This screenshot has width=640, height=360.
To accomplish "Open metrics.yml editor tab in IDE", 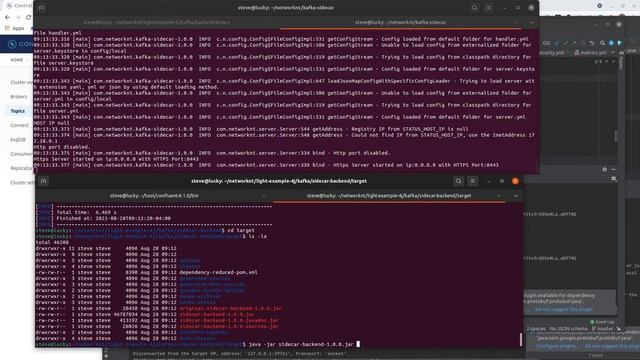I will pyautogui.click(x=591, y=53).
